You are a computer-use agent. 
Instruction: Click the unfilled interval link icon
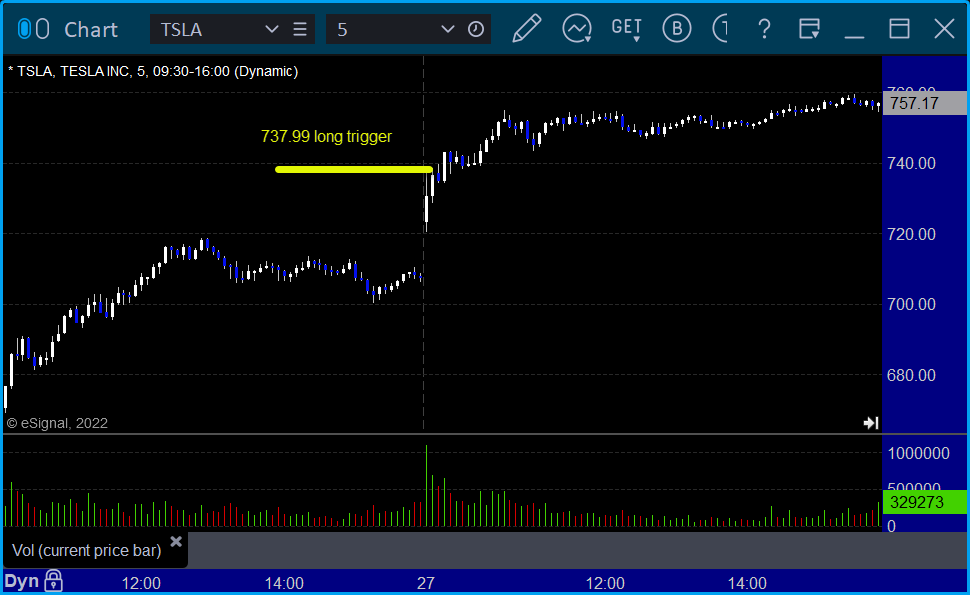pyautogui.click(x=42, y=28)
